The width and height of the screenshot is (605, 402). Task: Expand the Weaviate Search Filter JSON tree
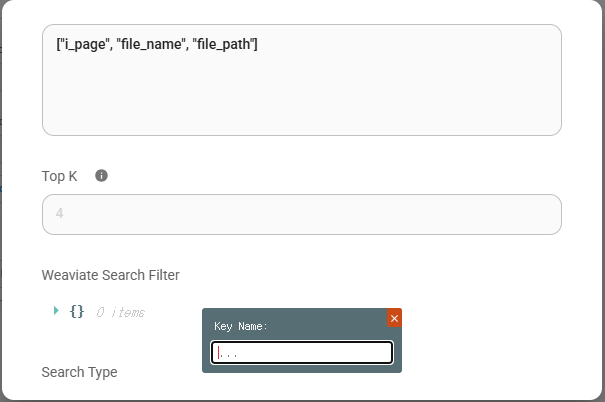(57, 311)
